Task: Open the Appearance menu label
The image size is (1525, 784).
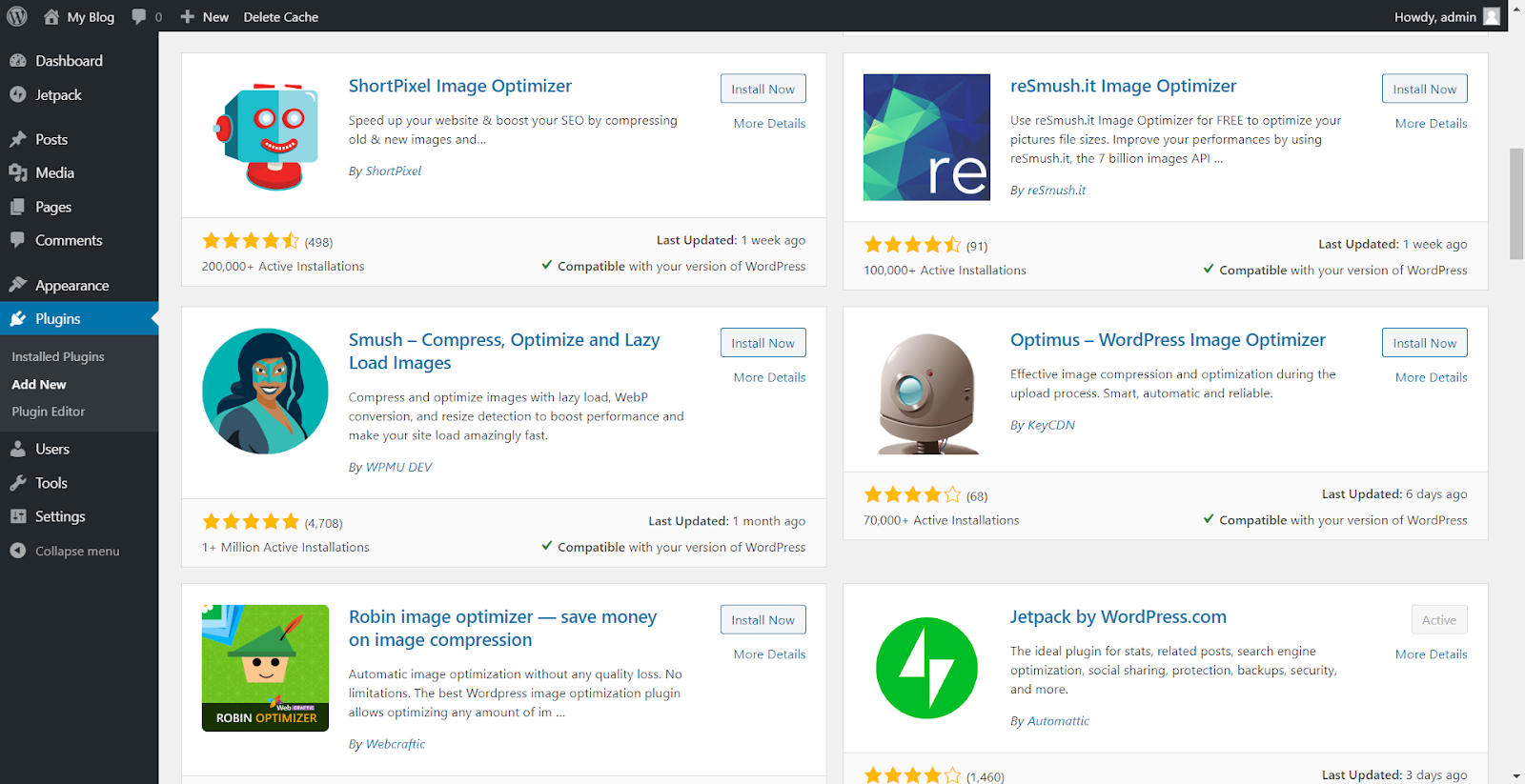Action: pos(72,285)
